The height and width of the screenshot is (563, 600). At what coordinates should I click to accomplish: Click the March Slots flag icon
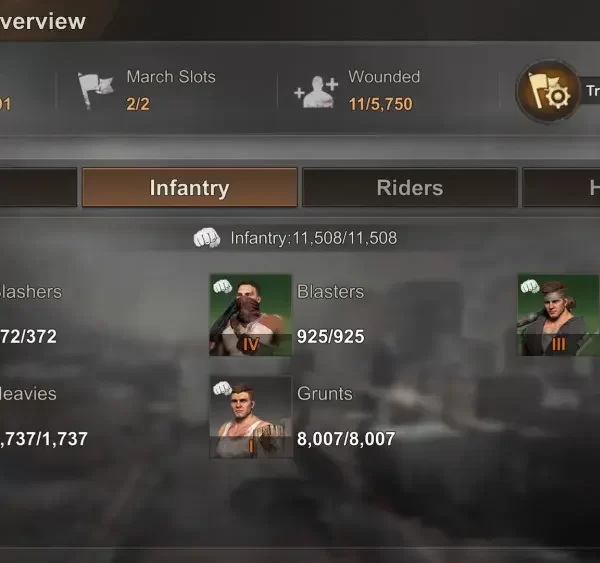click(96, 90)
